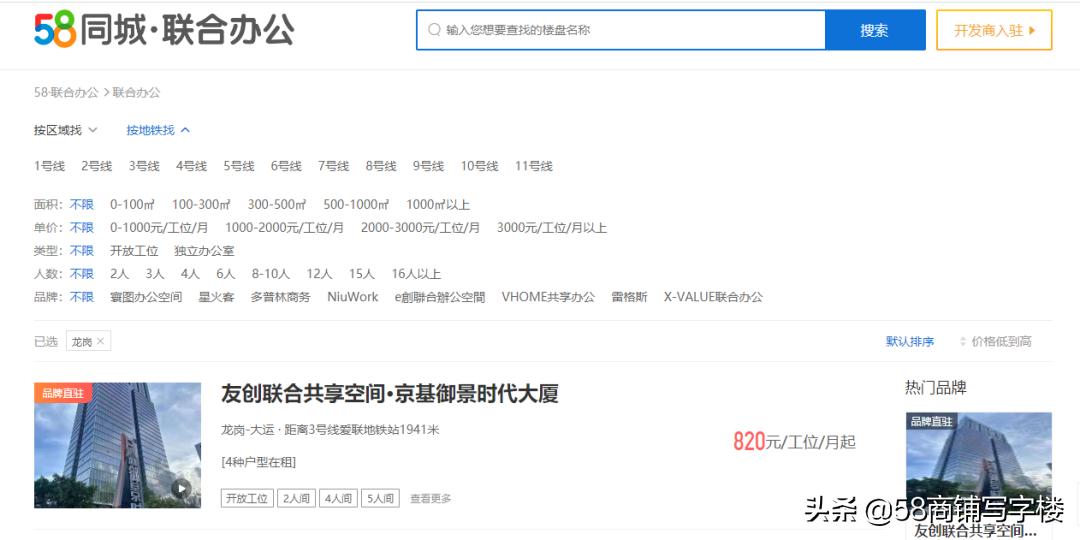Screen dimensions: 1080x540
Task: Collapse the 按地铁找 dropdown
Action: [x=158, y=130]
